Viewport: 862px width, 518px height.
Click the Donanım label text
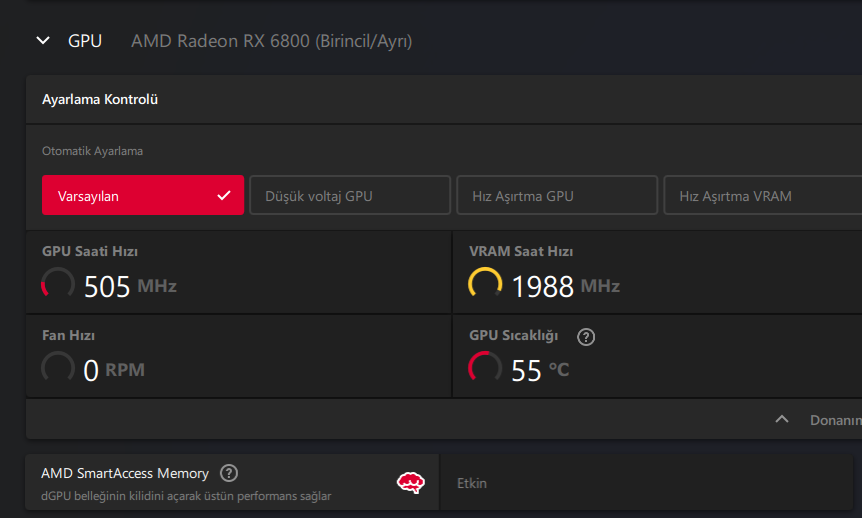point(836,420)
